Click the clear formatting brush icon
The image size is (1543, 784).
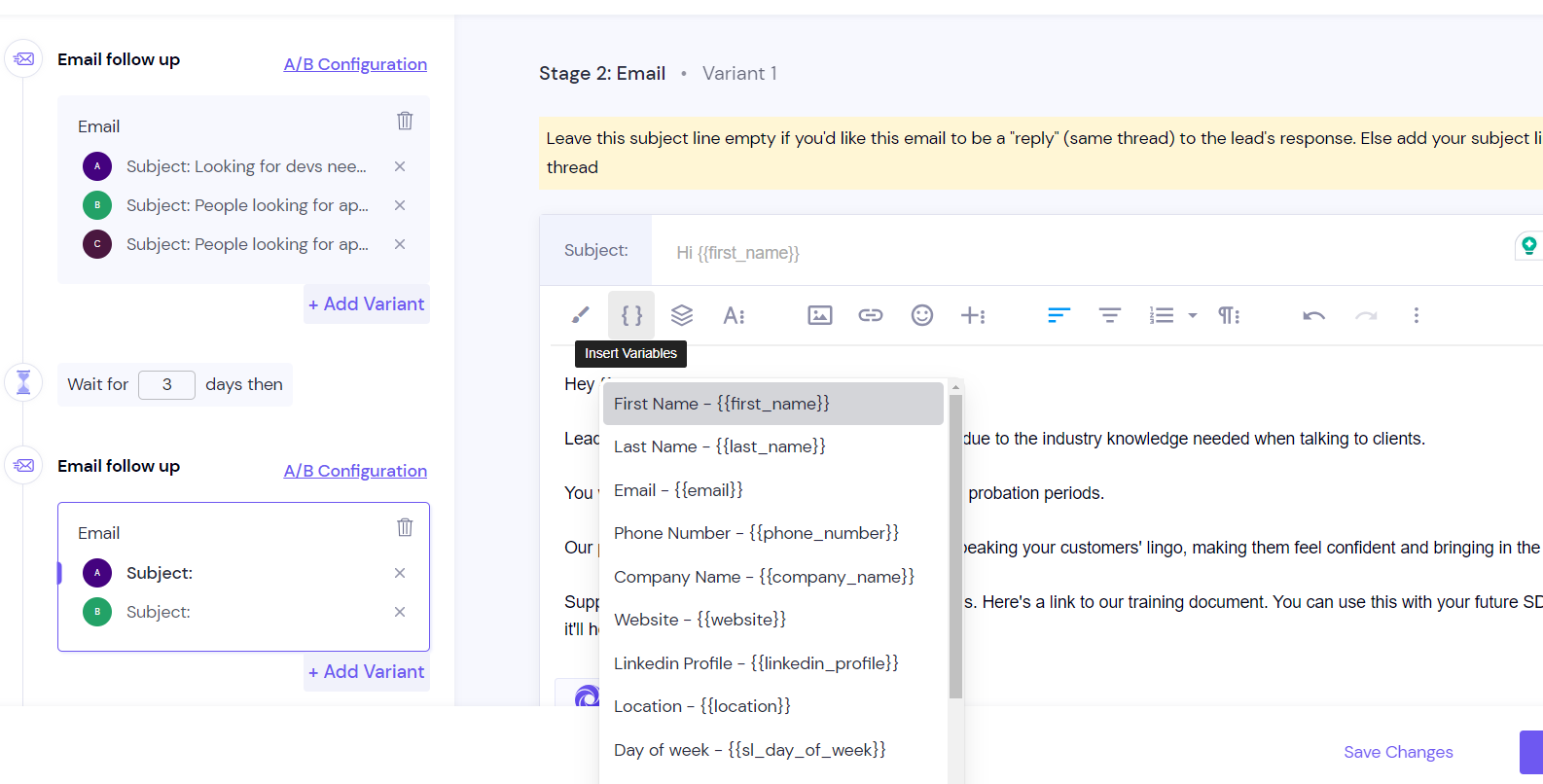(x=580, y=315)
